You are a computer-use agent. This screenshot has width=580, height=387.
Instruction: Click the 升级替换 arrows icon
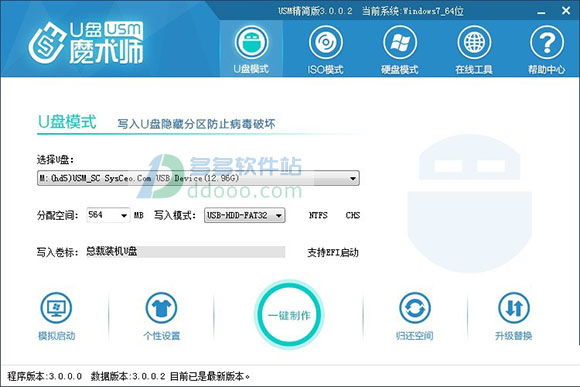[x=514, y=308]
